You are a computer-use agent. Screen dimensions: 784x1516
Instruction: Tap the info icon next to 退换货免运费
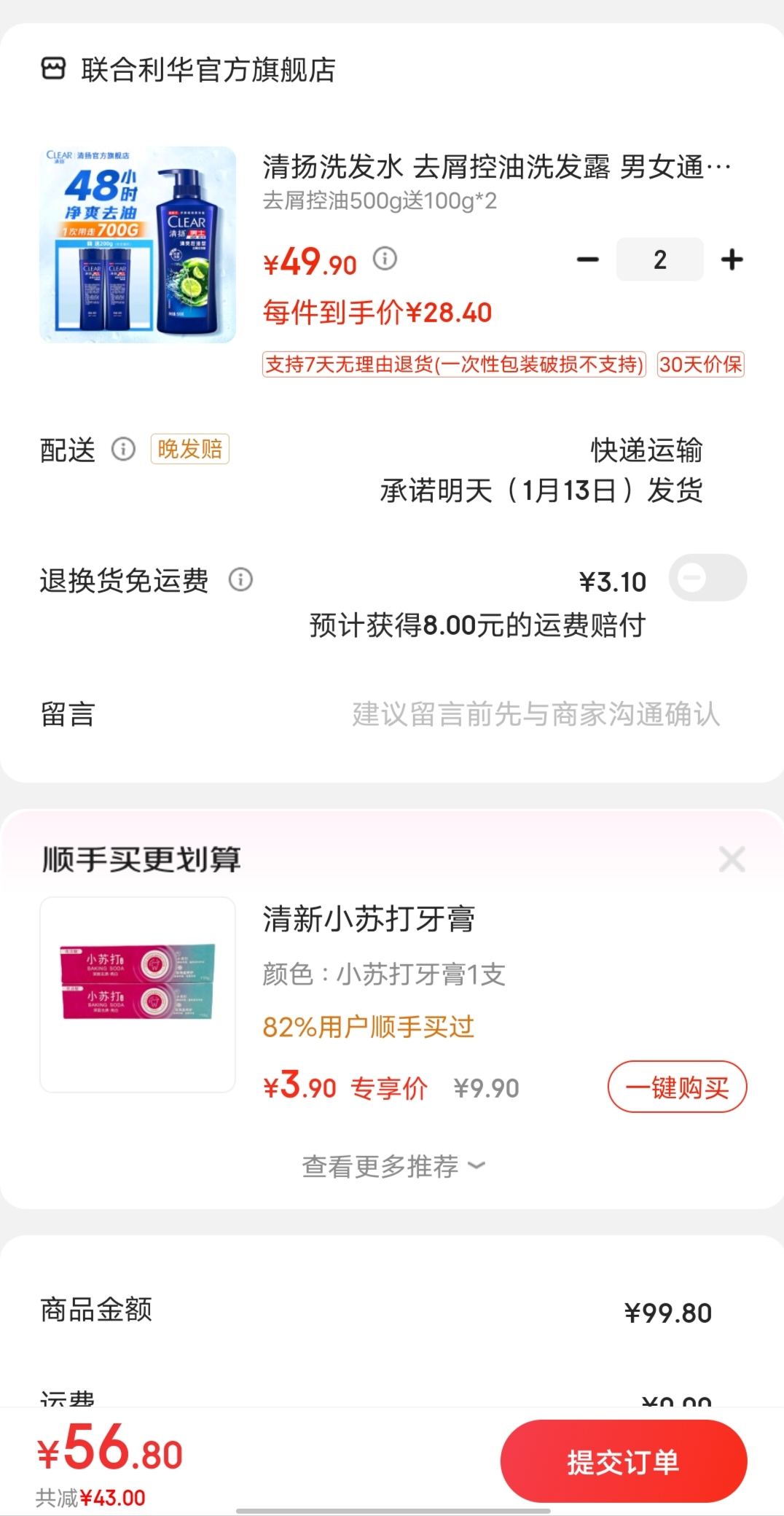point(240,580)
